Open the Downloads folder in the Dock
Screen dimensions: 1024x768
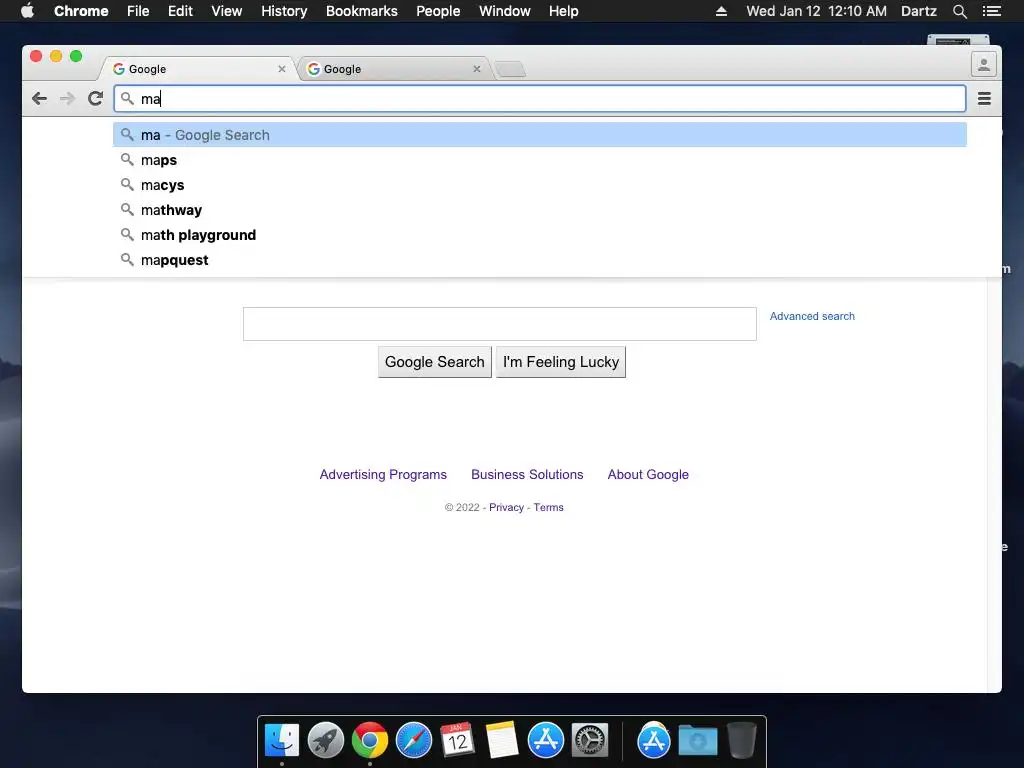(x=697, y=741)
